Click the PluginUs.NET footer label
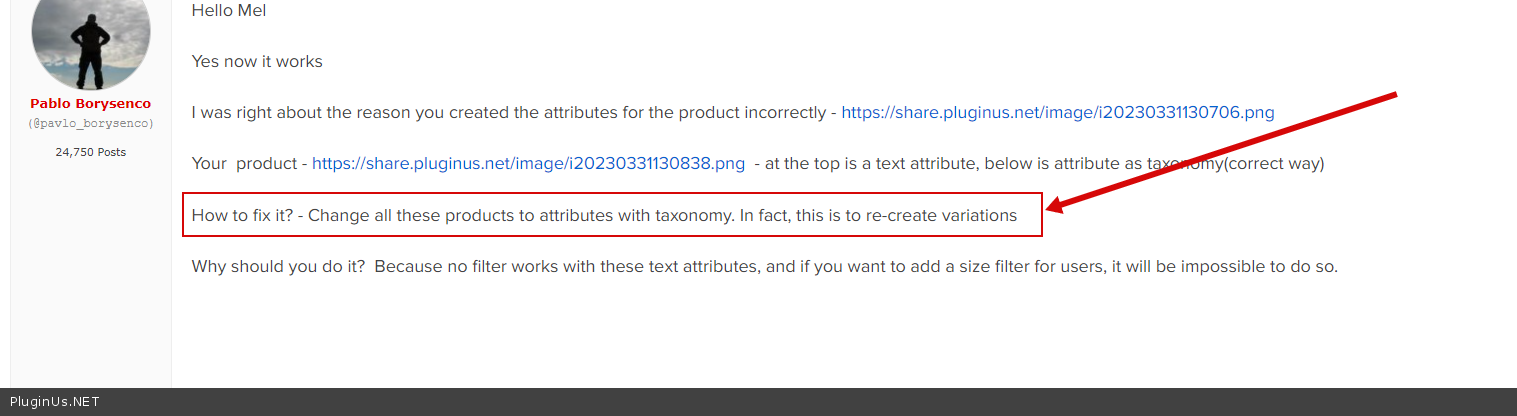1517x416 pixels. pyautogui.click(x=55, y=402)
